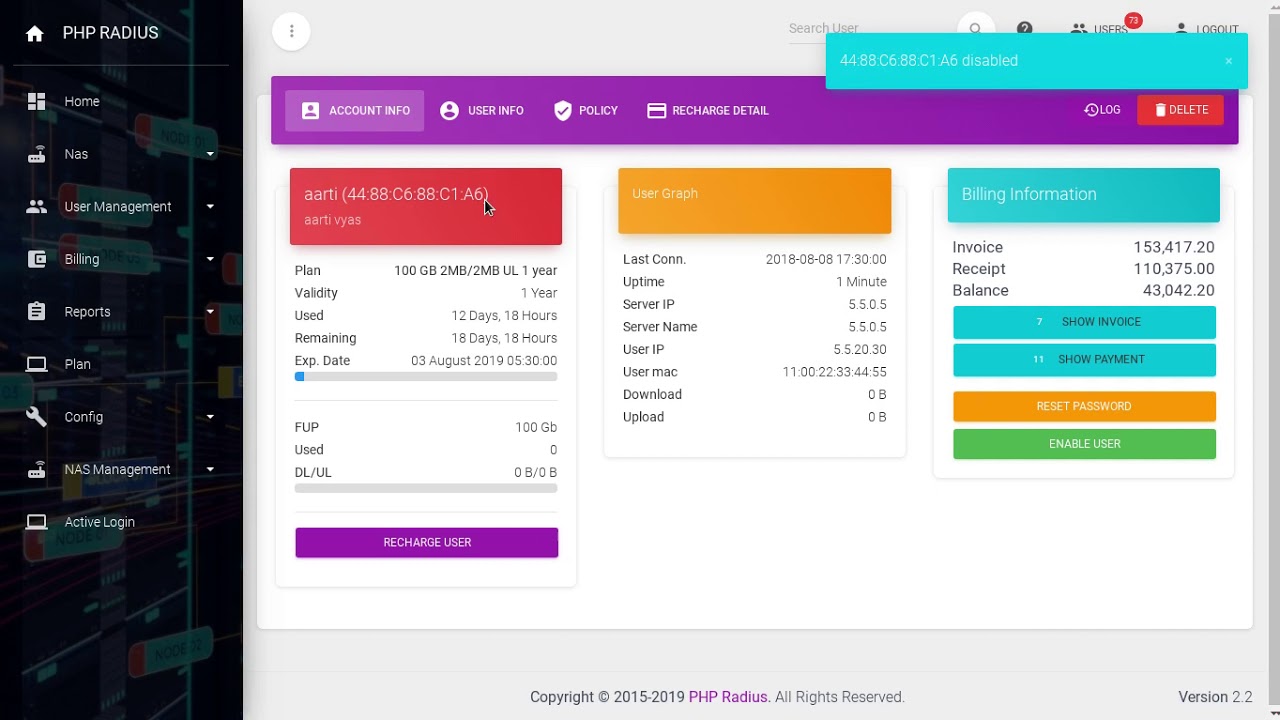Open the Log history icon

[1091, 110]
